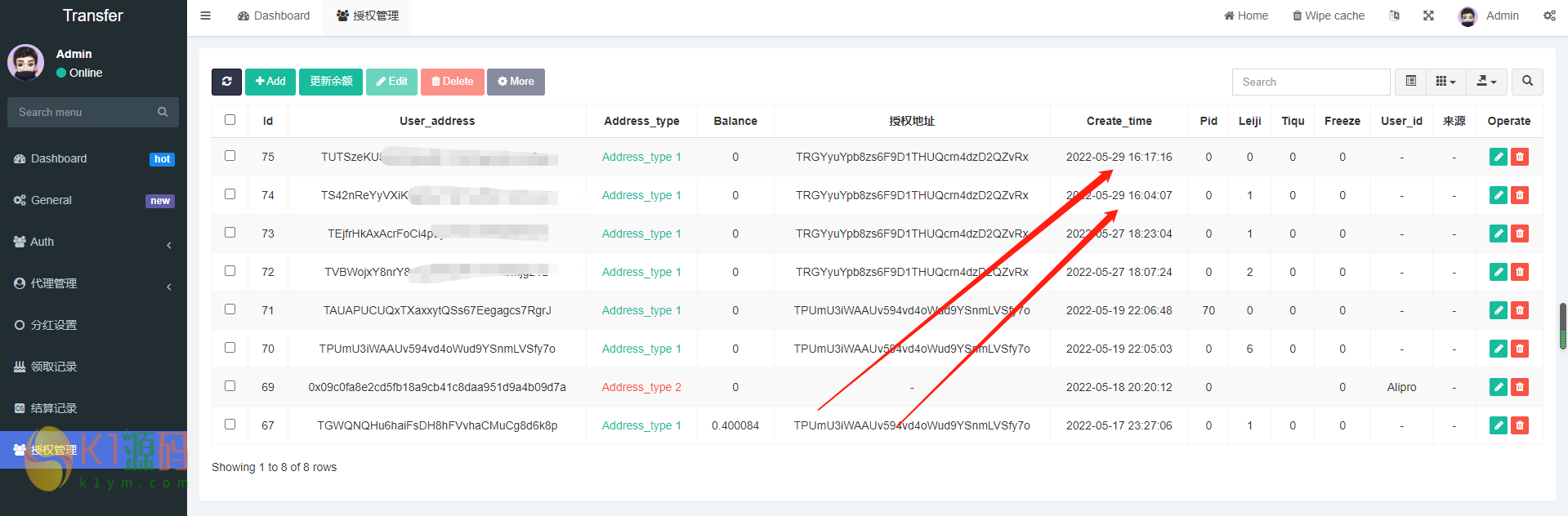Viewport: 1568px width, 516px height.
Task: Check the checkbox for row 74
Action: pyautogui.click(x=230, y=194)
